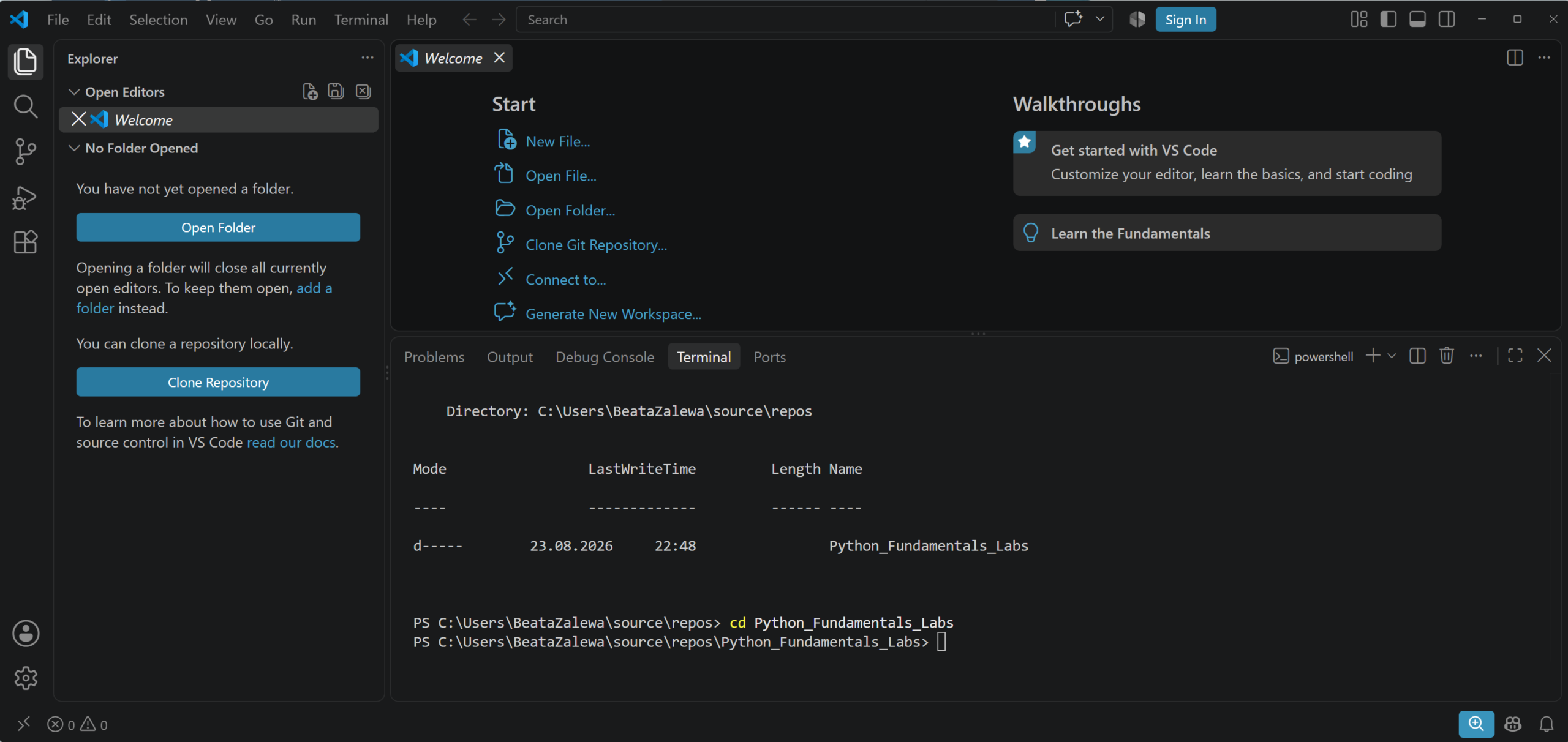Open the Manage settings gear
Screen dimensions: 1568x742
click(25, 678)
